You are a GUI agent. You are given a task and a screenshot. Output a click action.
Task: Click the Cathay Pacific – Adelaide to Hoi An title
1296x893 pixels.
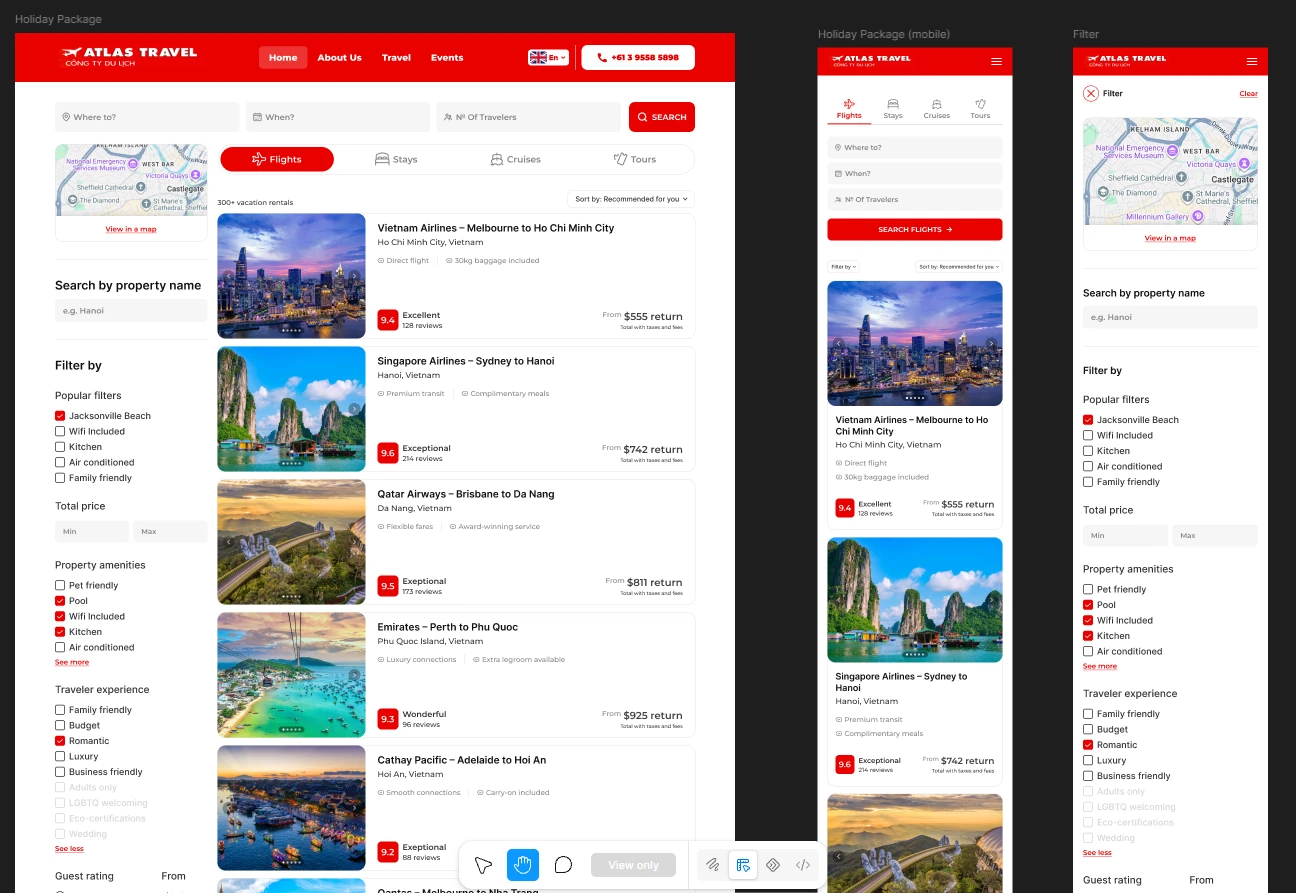click(x=462, y=760)
